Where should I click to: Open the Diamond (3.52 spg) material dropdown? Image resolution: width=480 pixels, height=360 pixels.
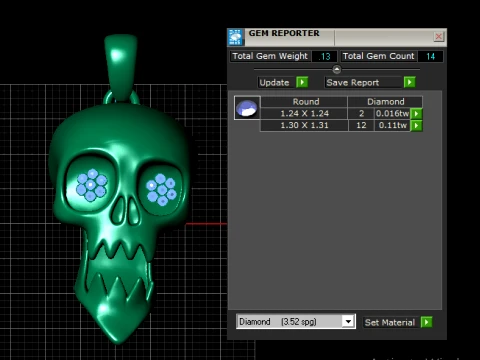[x=348, y=322]
